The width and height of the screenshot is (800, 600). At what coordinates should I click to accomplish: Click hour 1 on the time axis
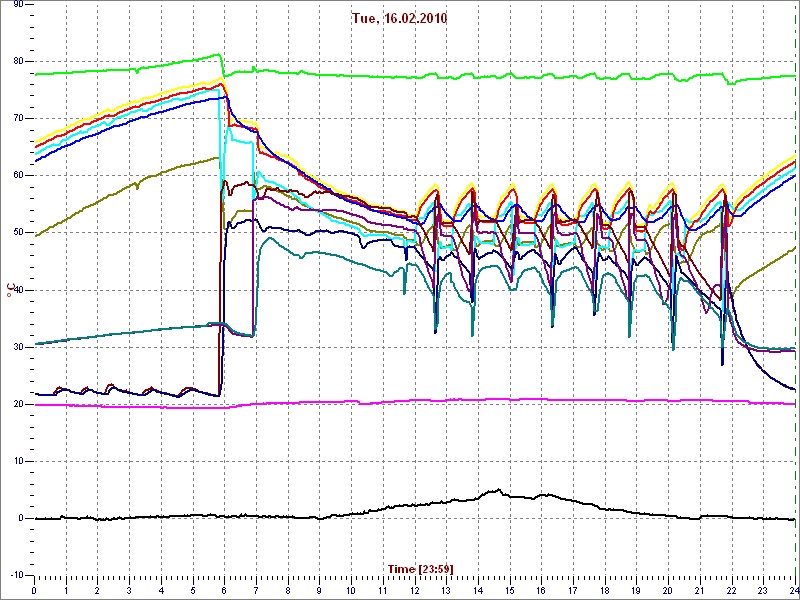coord(66,590)
